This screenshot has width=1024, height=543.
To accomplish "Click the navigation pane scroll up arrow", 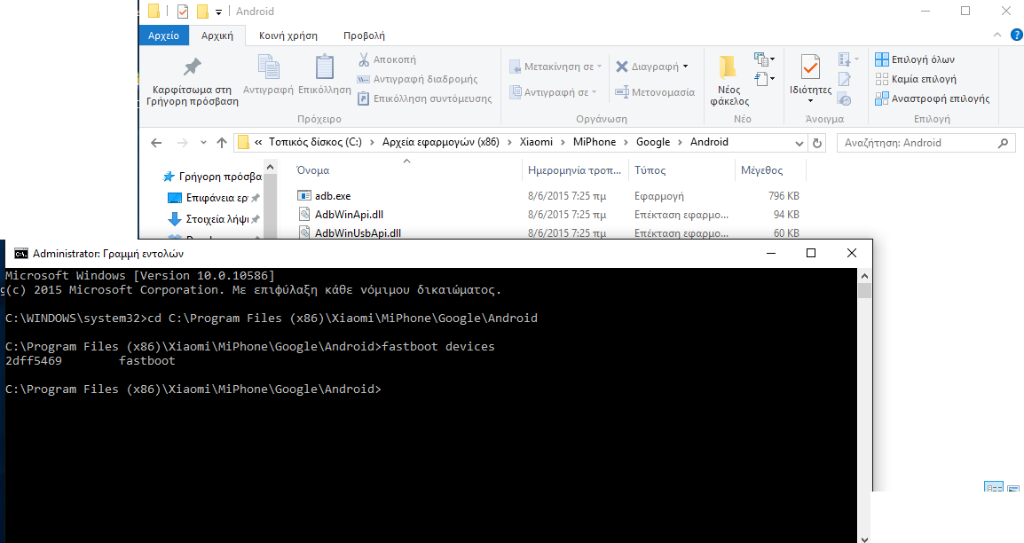I will [x=270, y=168].
